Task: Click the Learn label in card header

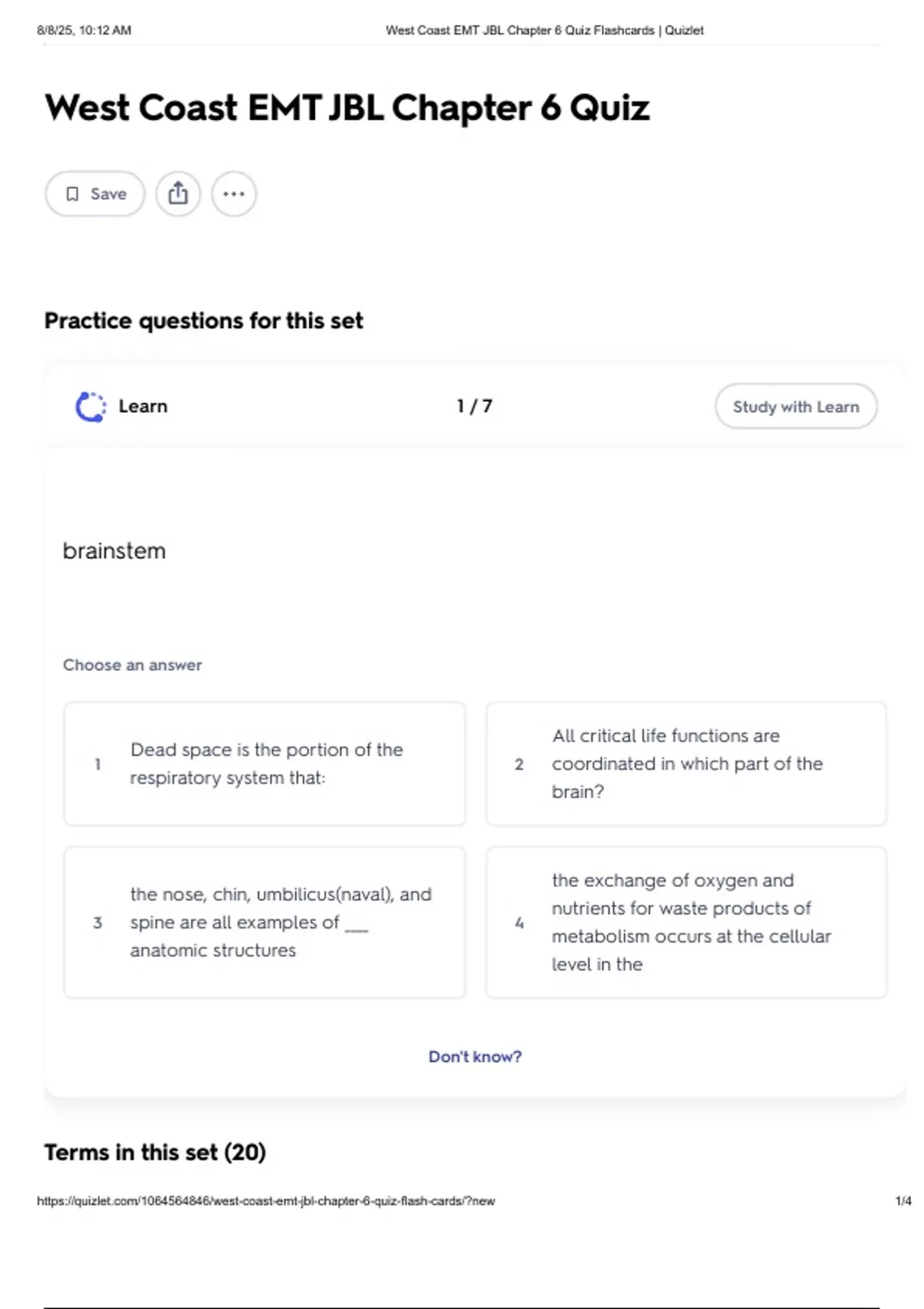Action: point(142,406)
